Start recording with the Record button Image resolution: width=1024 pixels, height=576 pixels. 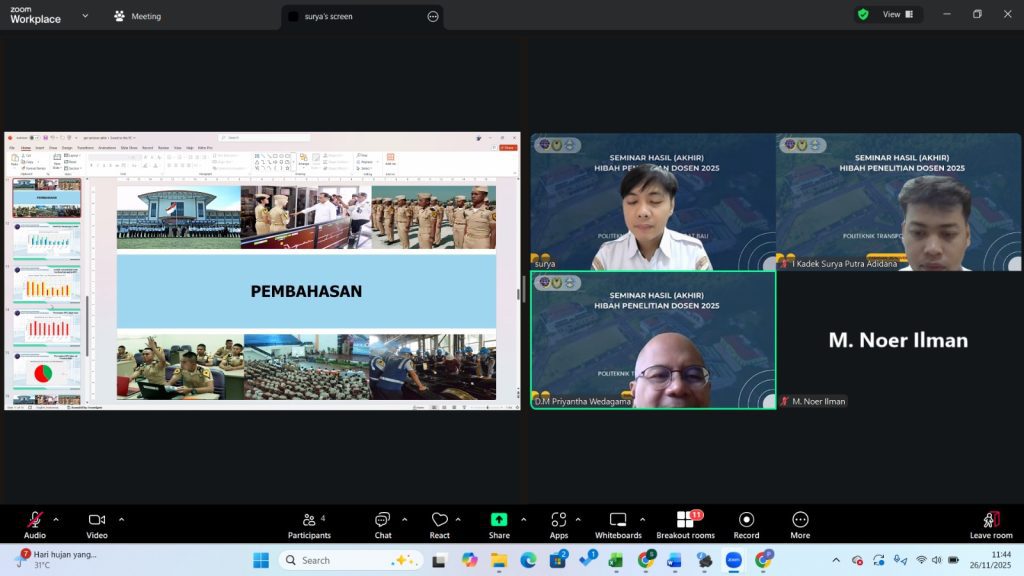click(746, 520)
